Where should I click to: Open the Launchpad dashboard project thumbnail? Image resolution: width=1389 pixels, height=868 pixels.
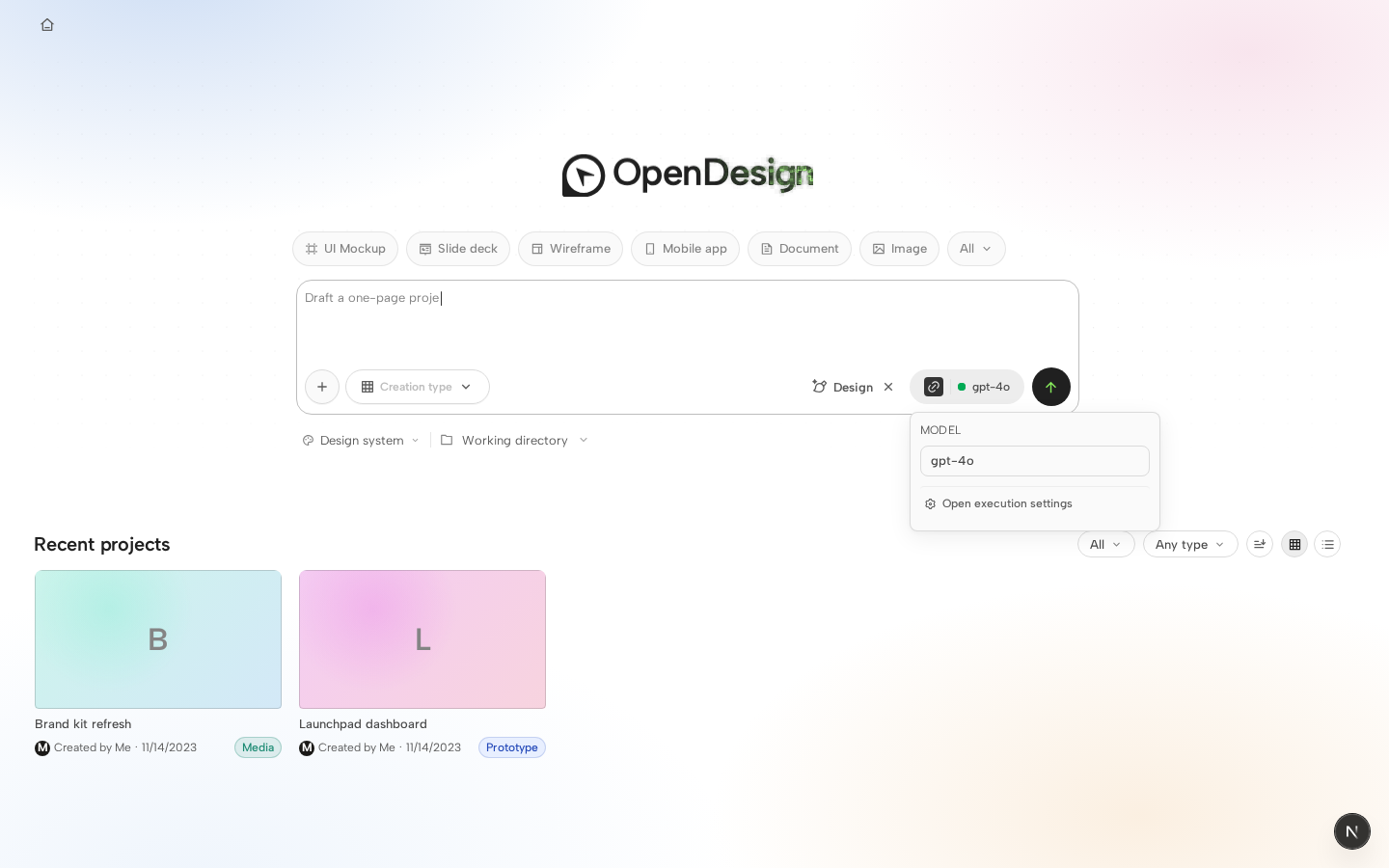(x=422, y=639)
